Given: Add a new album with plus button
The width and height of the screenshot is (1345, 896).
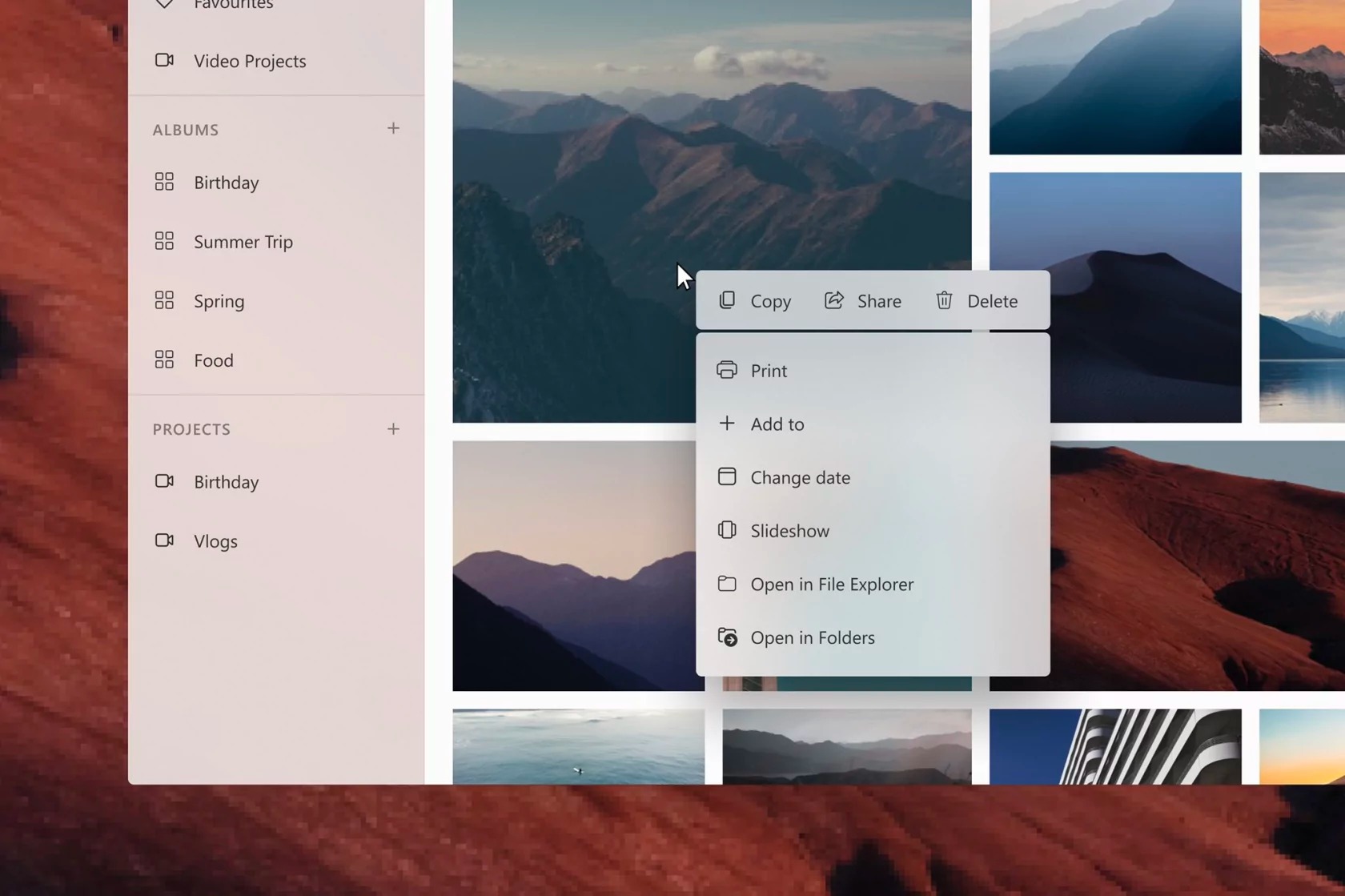Looking at the screenshot, I should point(393,129).
